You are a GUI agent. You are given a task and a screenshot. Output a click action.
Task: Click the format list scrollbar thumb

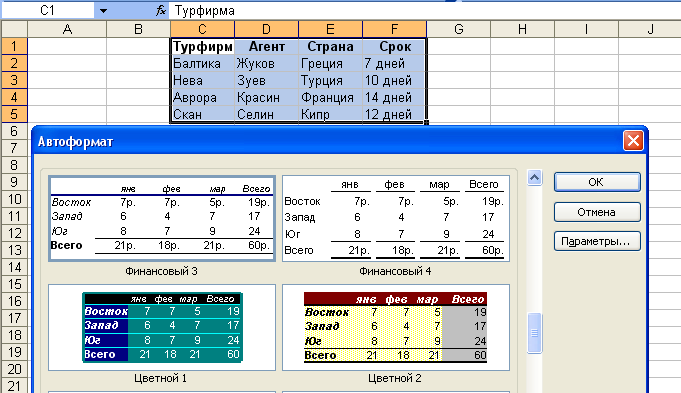coord(535,333)
